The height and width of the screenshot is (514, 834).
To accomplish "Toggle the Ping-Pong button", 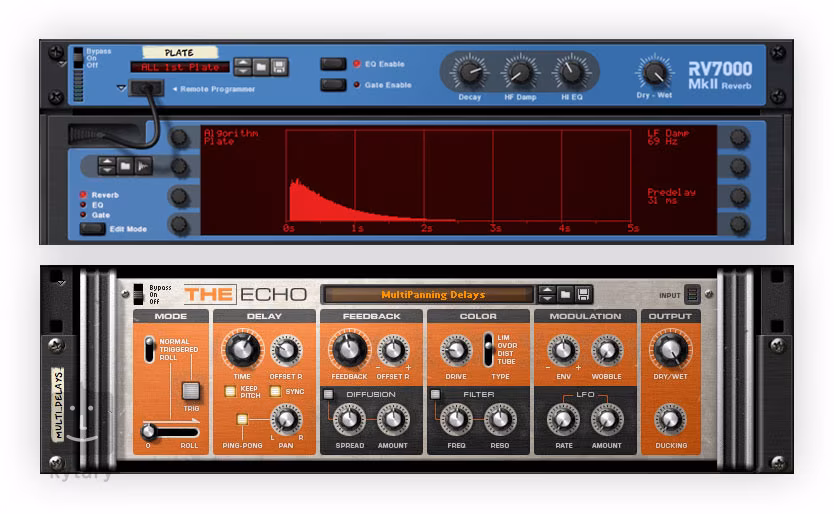I will coord(241,419).
